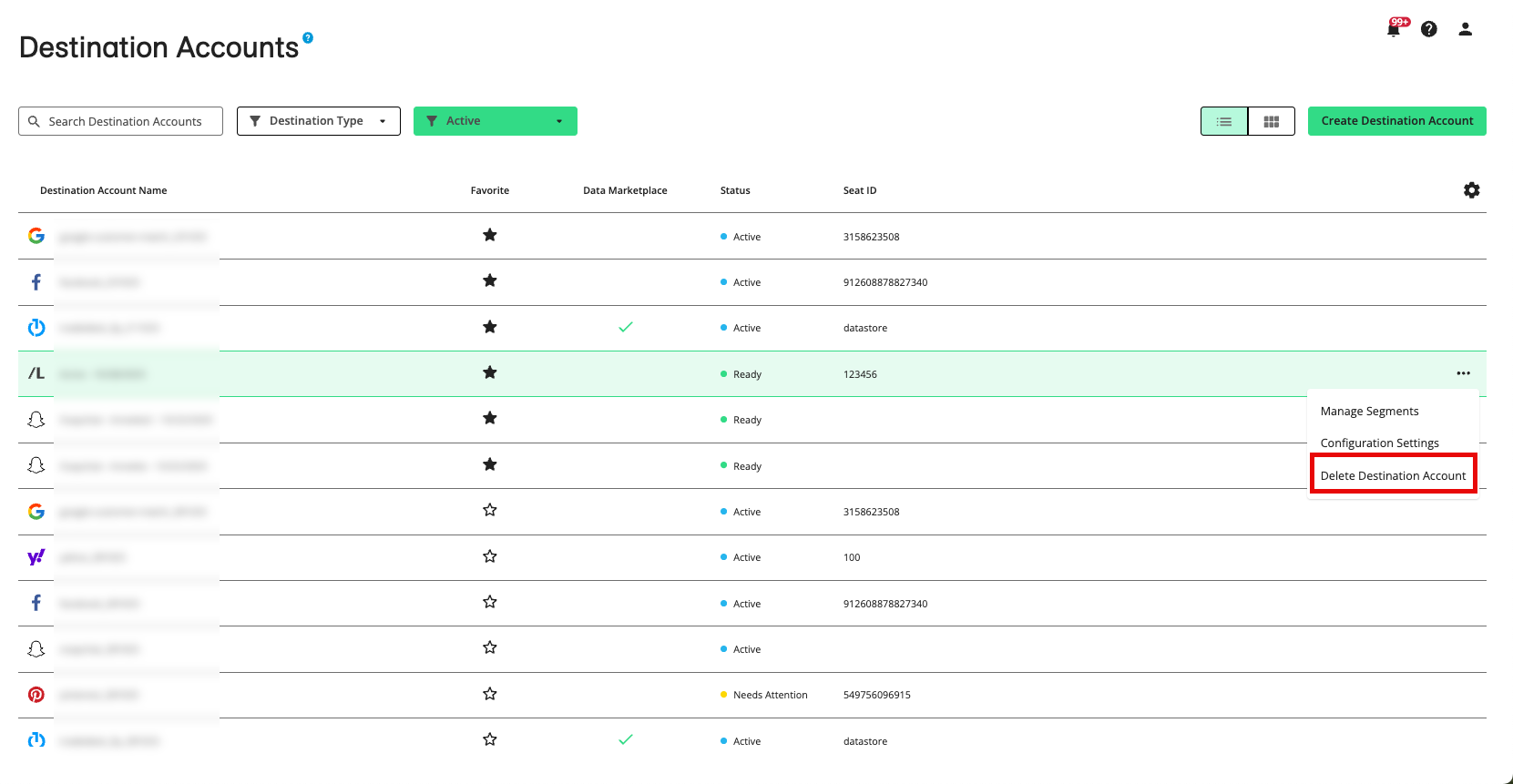
Task: Switch to list view layout
Action: click(x=1224, y=121)
